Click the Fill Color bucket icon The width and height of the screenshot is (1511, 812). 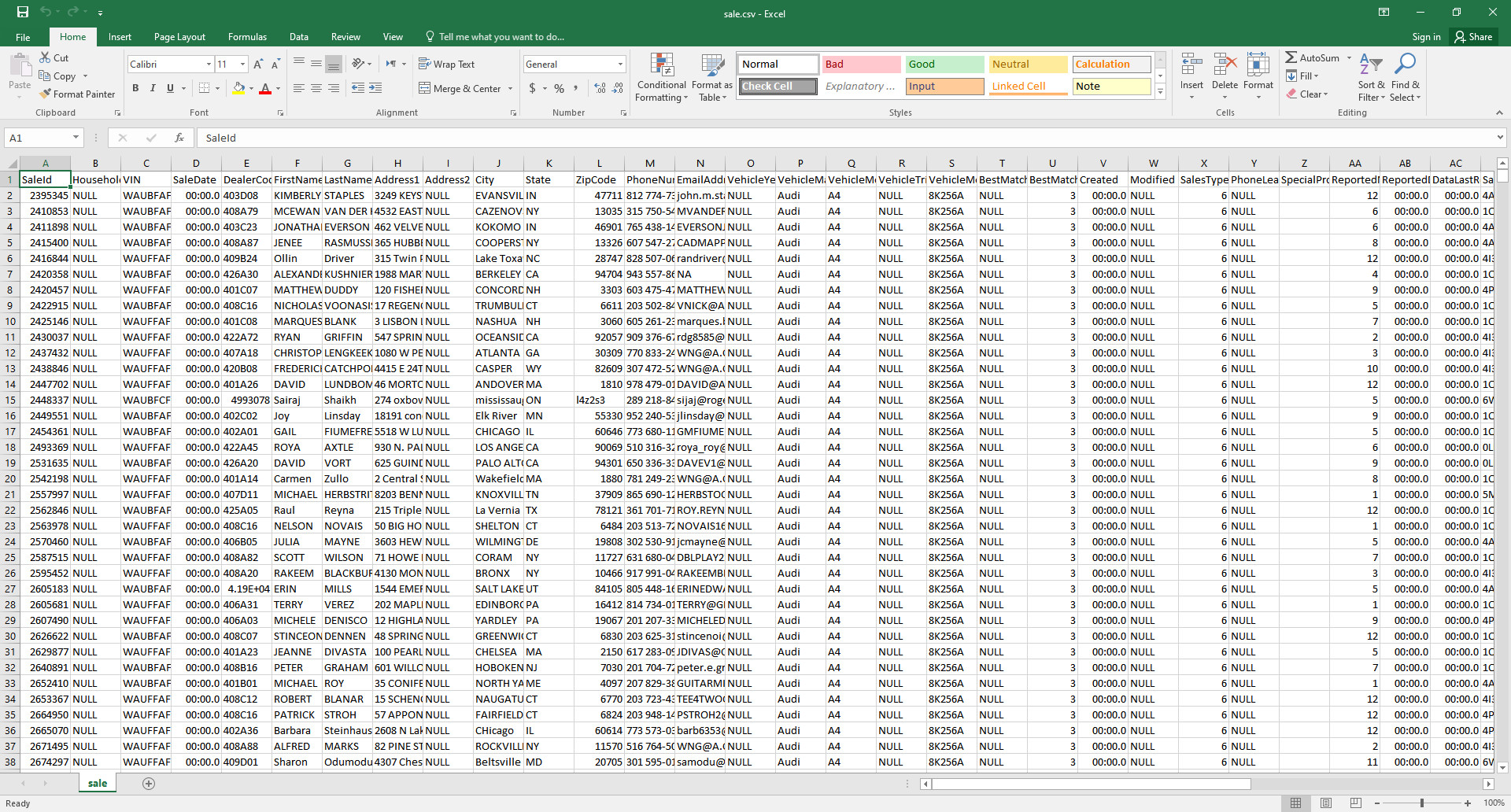point(238,88)
